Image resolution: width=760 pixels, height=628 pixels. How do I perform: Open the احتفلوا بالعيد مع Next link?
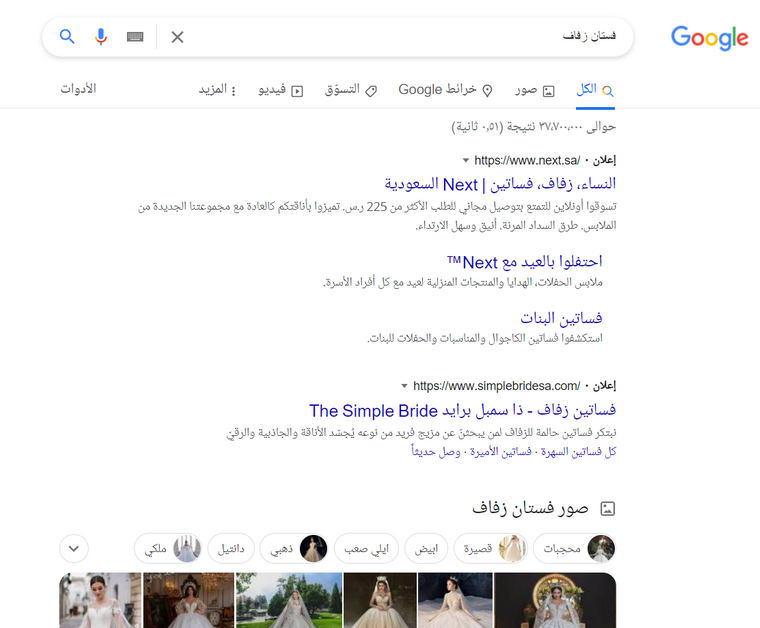click(525, 262)
